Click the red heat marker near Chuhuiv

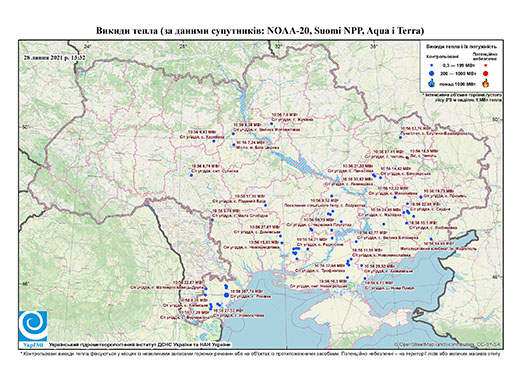(407, 157)
